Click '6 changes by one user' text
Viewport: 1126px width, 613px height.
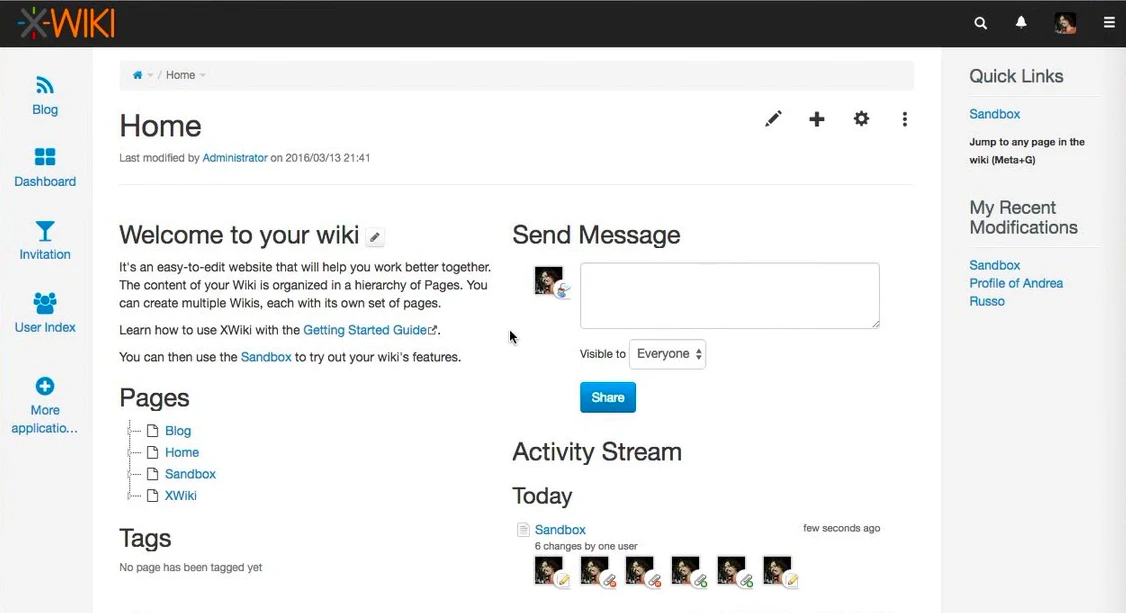coord(586,546)
